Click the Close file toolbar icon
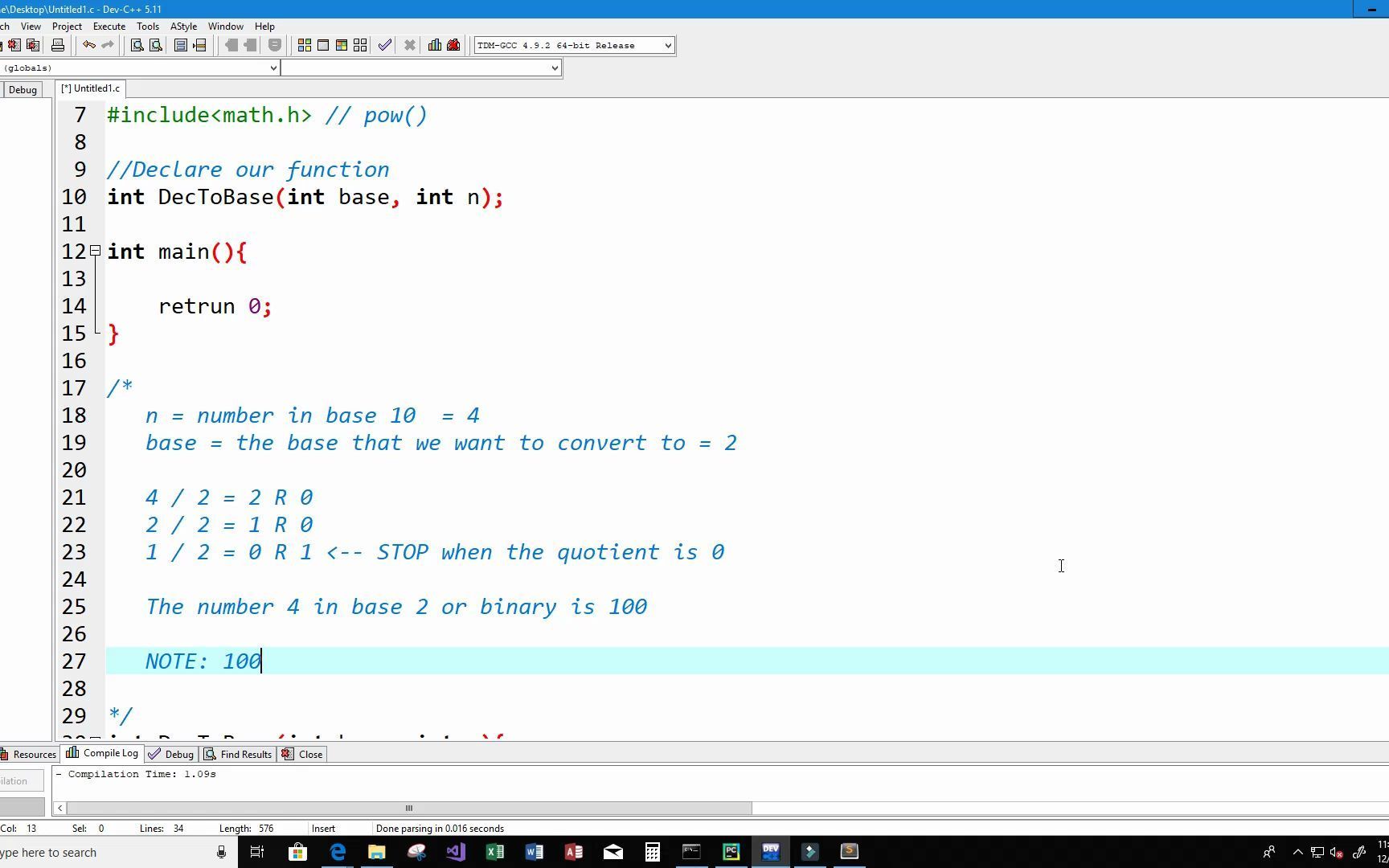Image resolution: width=1389 pixels, height=868 pixels. [x=14, y=45]
